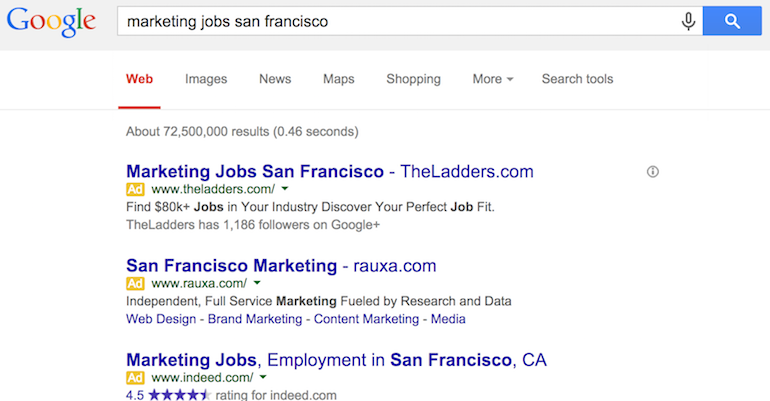This screenshot has width=770, height=401.
Task: Switch to the Images tab
Action: tap(206, 79)
